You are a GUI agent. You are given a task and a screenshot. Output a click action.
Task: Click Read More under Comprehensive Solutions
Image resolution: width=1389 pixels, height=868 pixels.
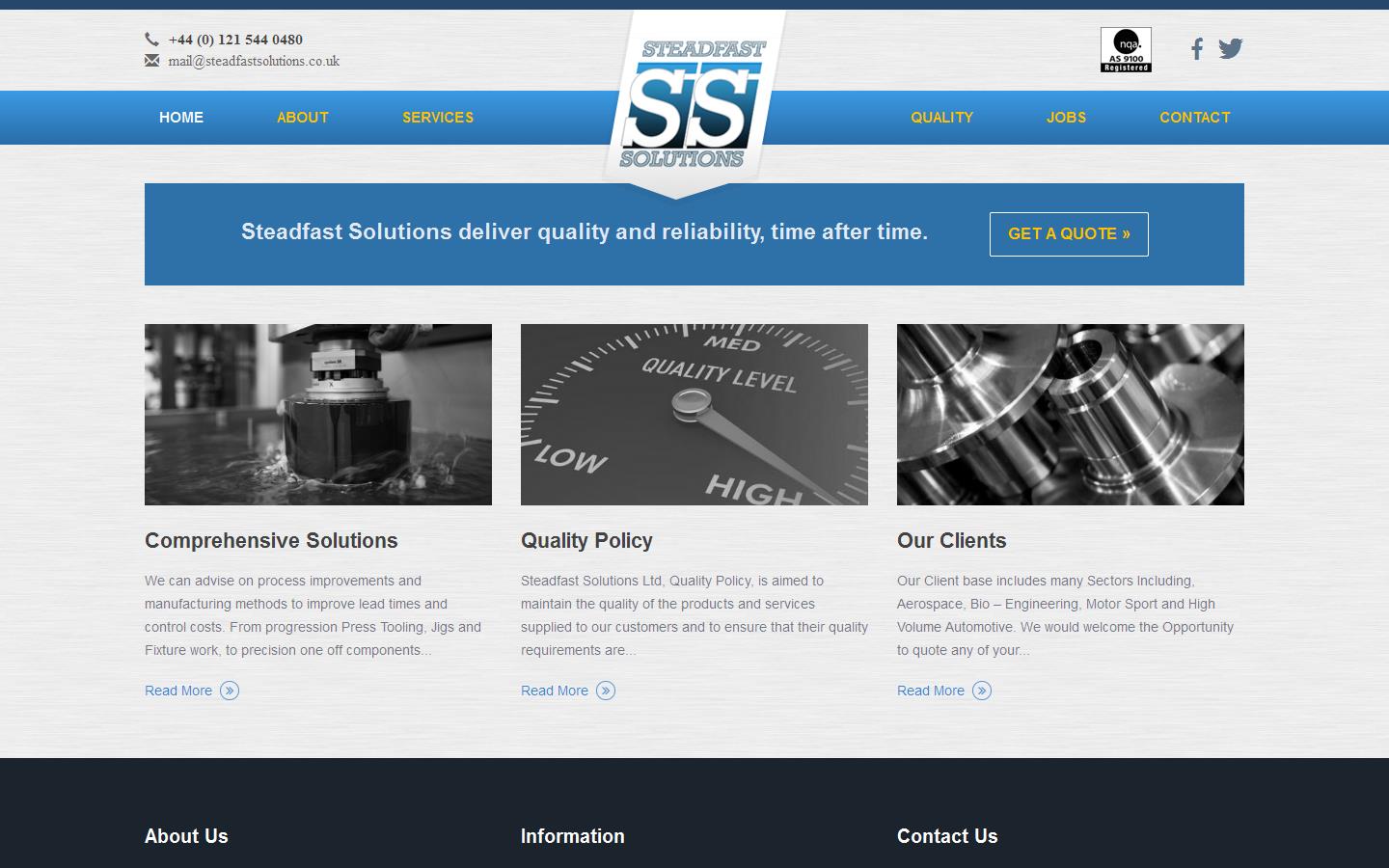[178, 691]
